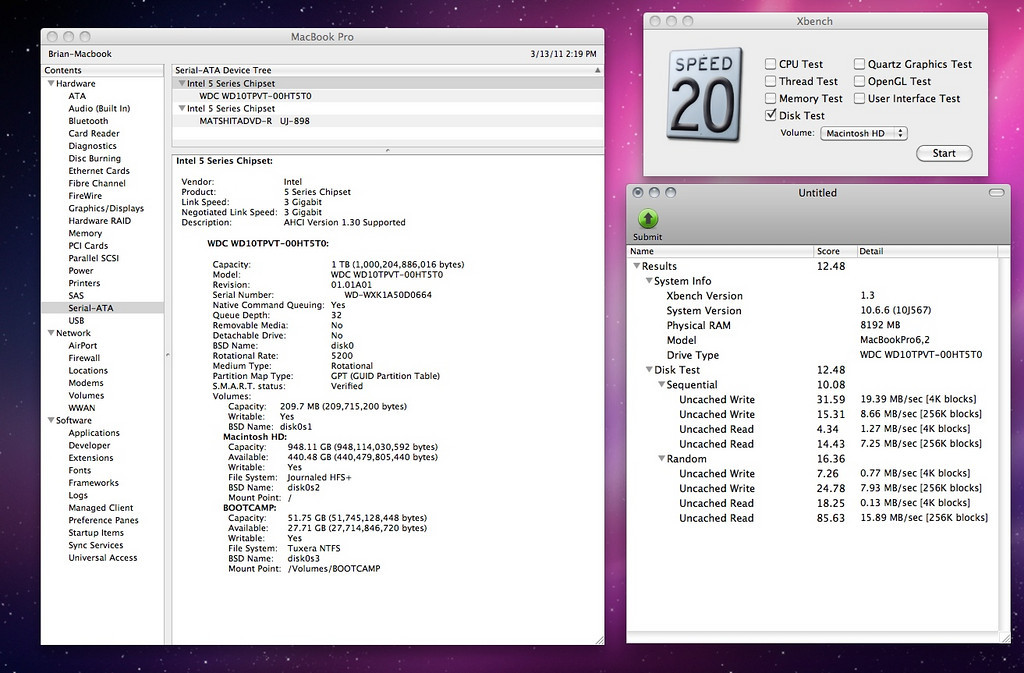Select AirPort under Network

(x=82, y=345)
